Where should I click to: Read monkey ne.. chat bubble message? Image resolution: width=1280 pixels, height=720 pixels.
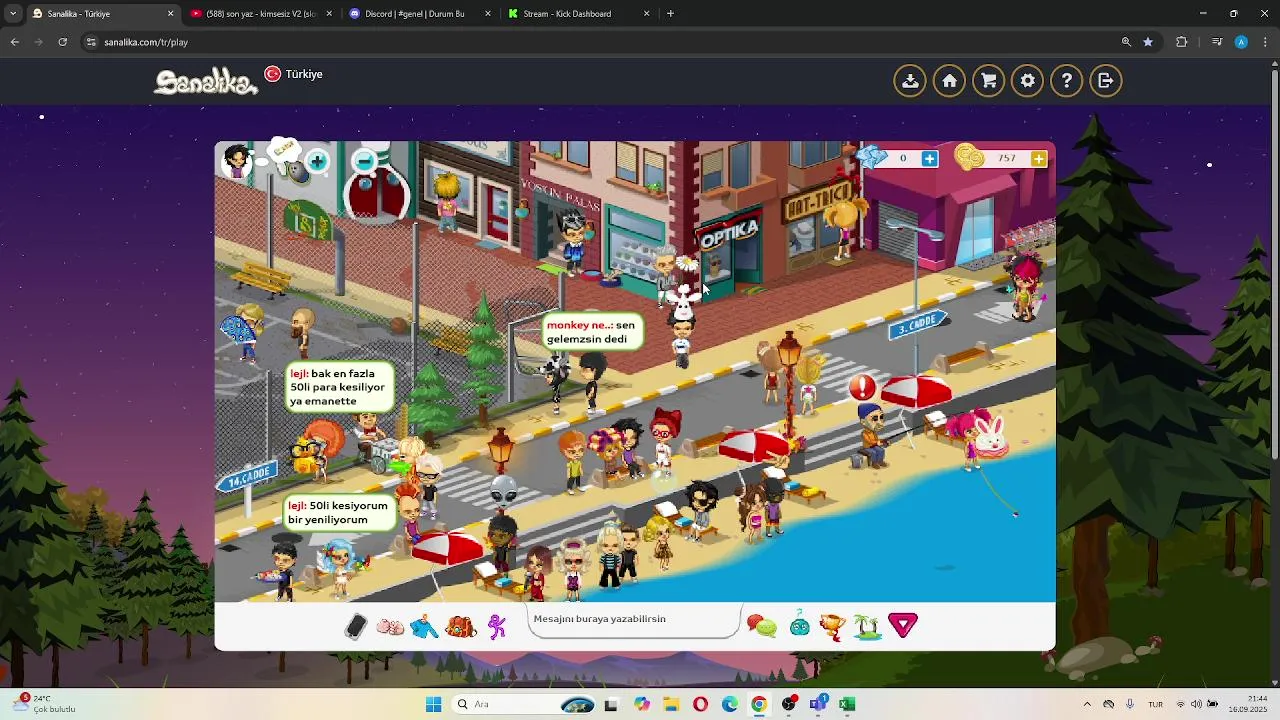(x=591, y=332)
